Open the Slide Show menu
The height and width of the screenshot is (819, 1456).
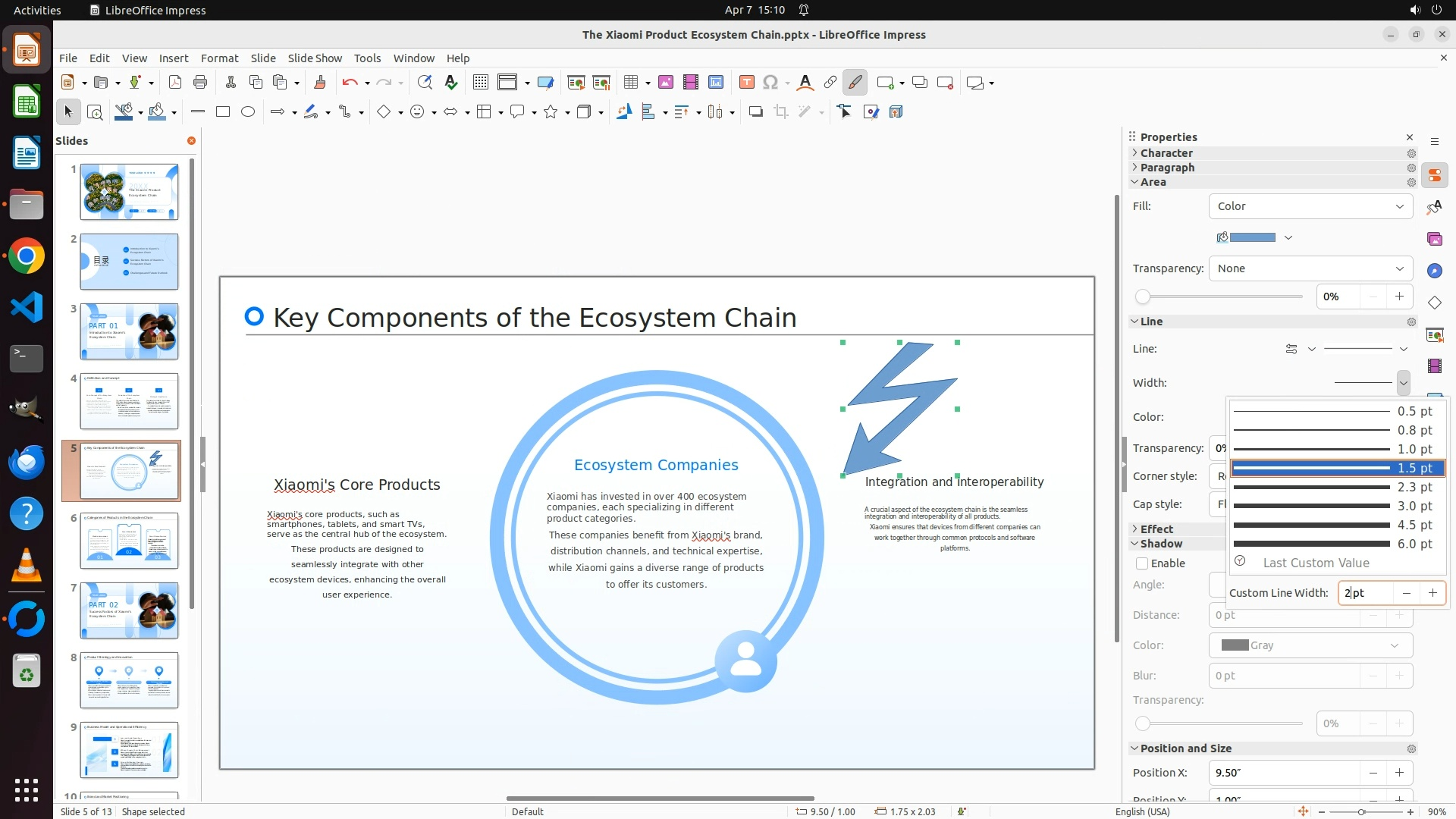pos(315,58)
